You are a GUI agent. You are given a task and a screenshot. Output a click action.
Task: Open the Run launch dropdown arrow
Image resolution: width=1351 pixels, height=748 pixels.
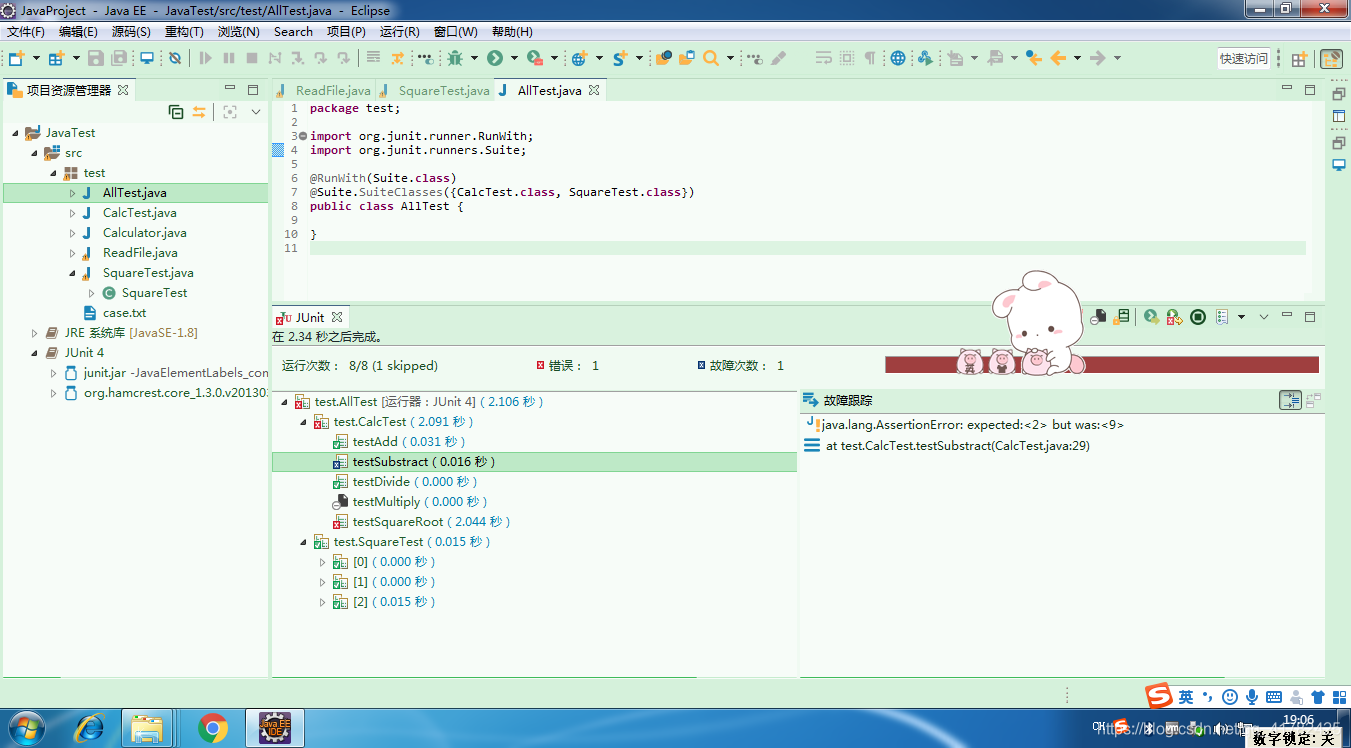pos(514,58)
